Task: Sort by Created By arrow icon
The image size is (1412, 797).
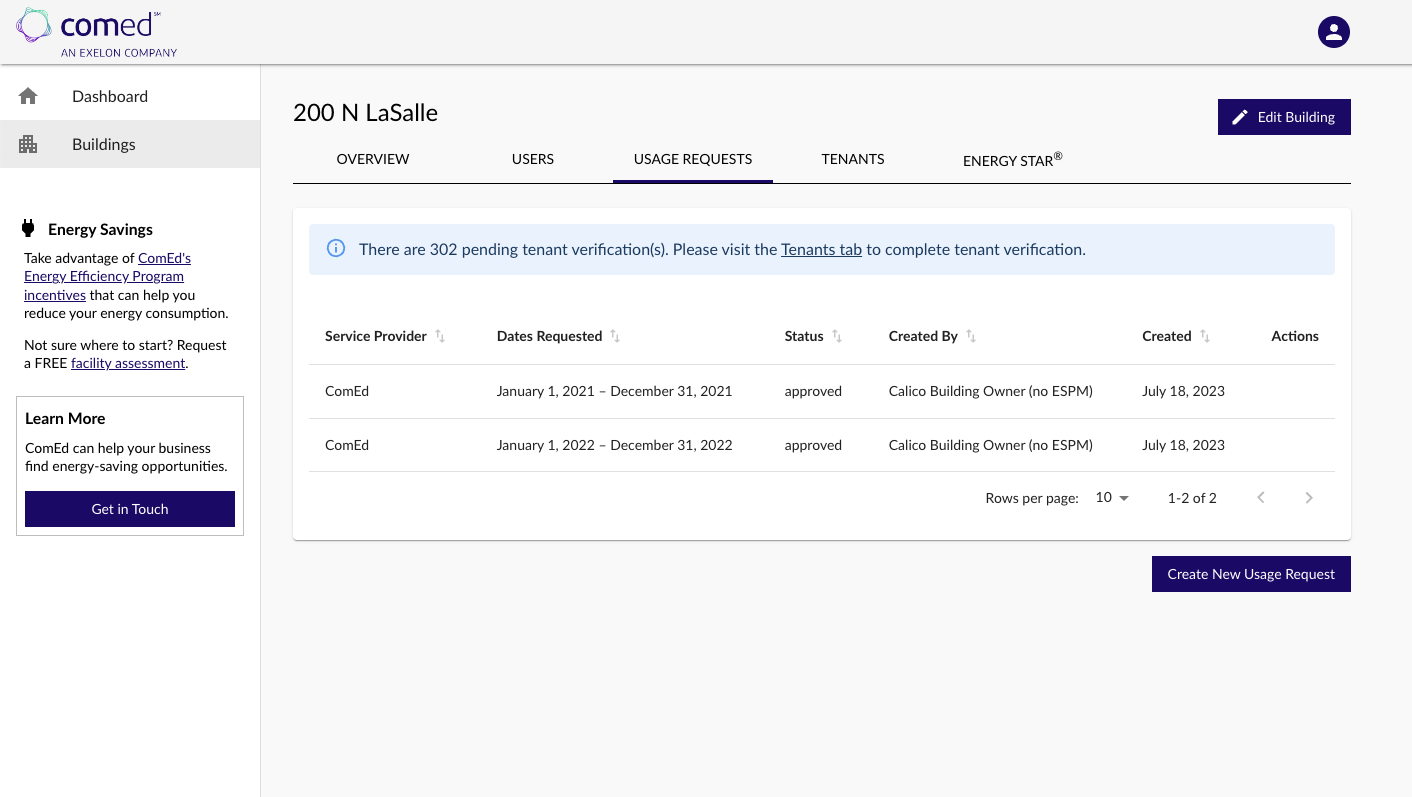Action: 971,336
